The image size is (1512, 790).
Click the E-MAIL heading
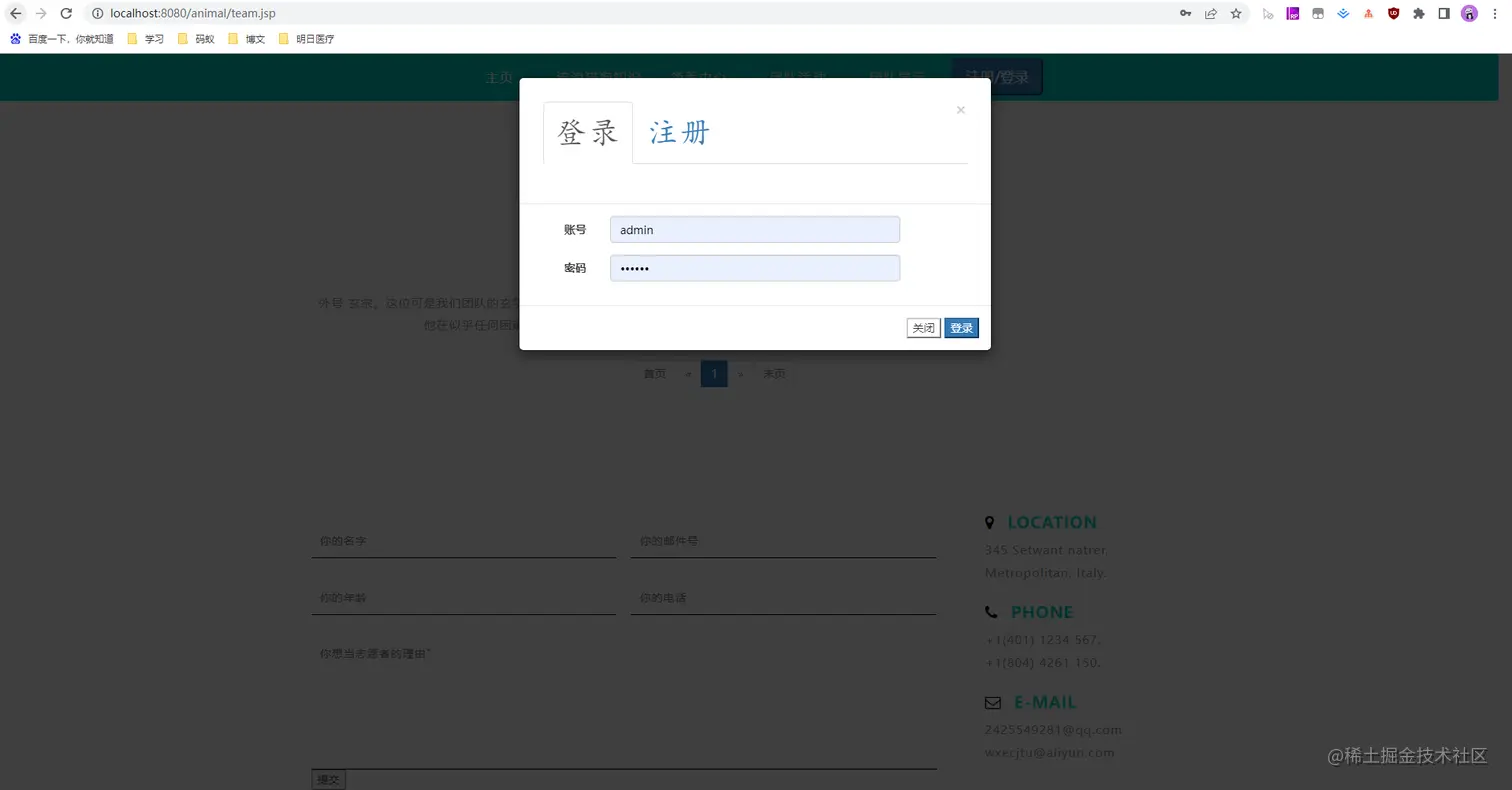point(1045,702)
